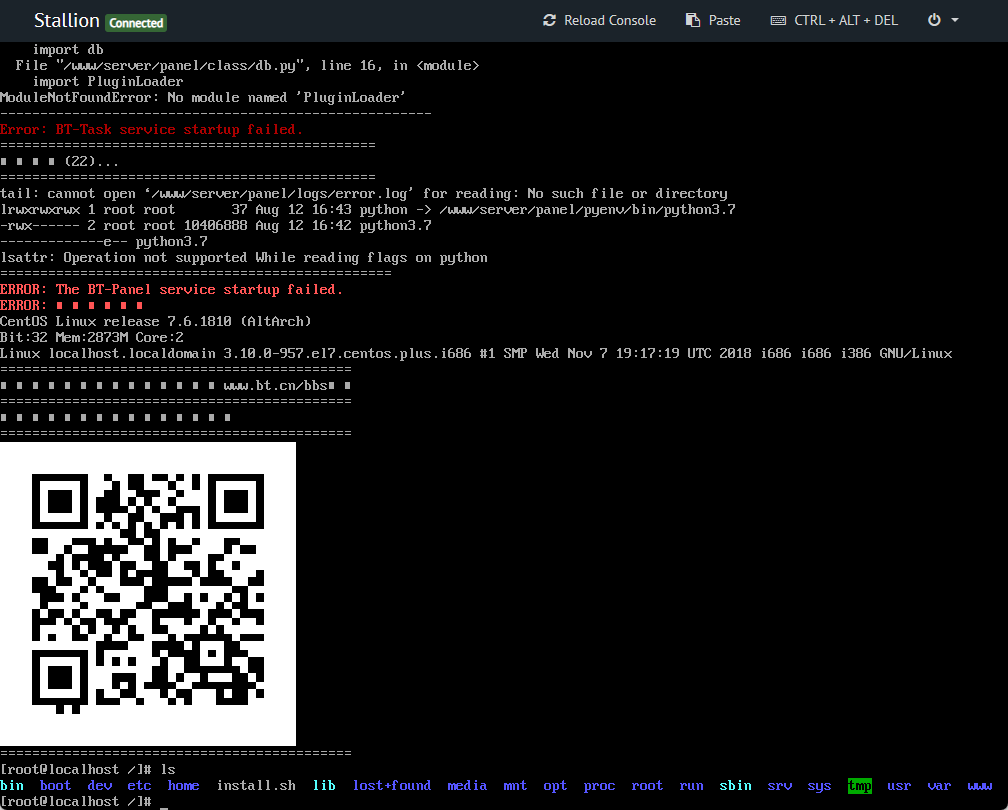Click the 'import PluginLoader' traceback line

pos(108,82)
